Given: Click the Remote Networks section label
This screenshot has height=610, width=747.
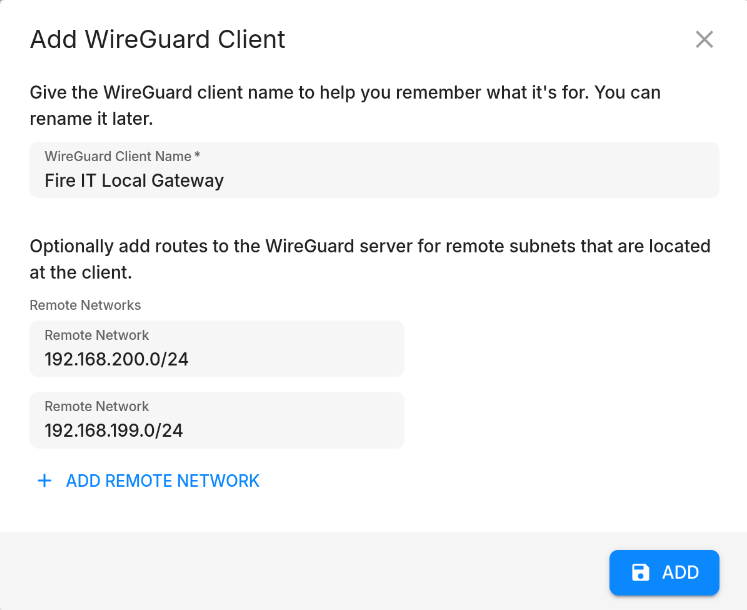Looking at the screenshot, I should 85,305.
